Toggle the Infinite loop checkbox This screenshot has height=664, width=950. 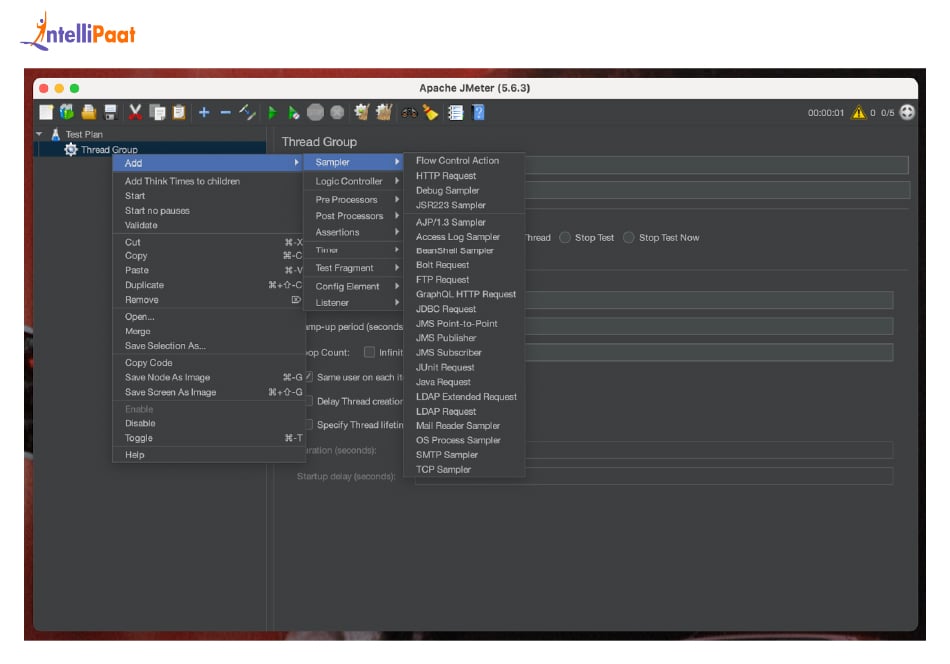click(x=369, y=352)
